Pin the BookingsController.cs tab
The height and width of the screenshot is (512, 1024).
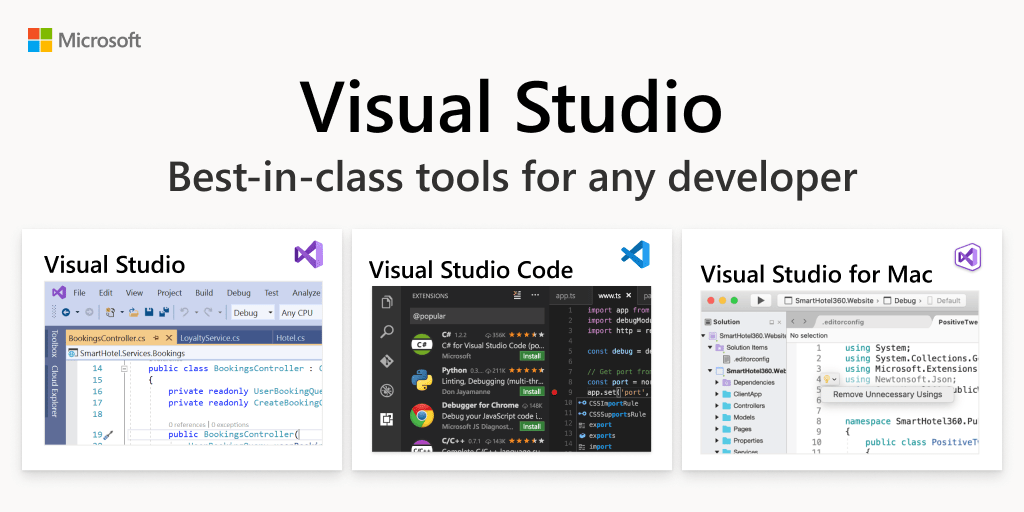tap(156, 338)
